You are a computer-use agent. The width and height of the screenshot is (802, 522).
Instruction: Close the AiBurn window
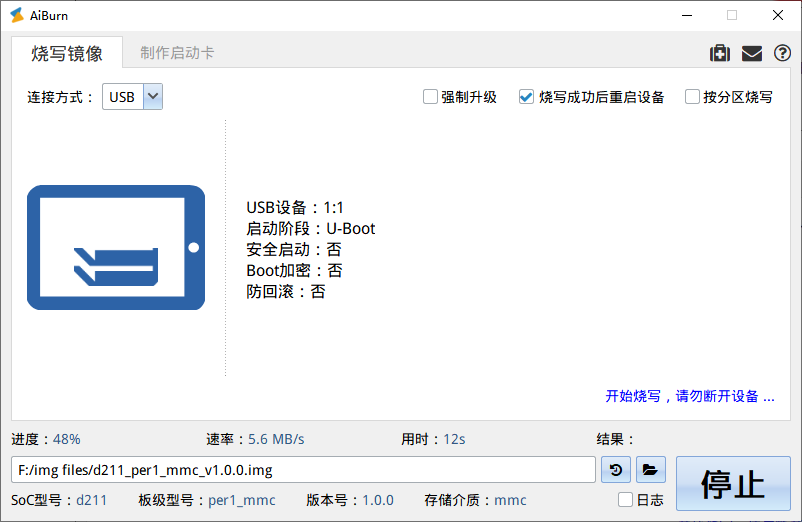(x=777, y=15)
